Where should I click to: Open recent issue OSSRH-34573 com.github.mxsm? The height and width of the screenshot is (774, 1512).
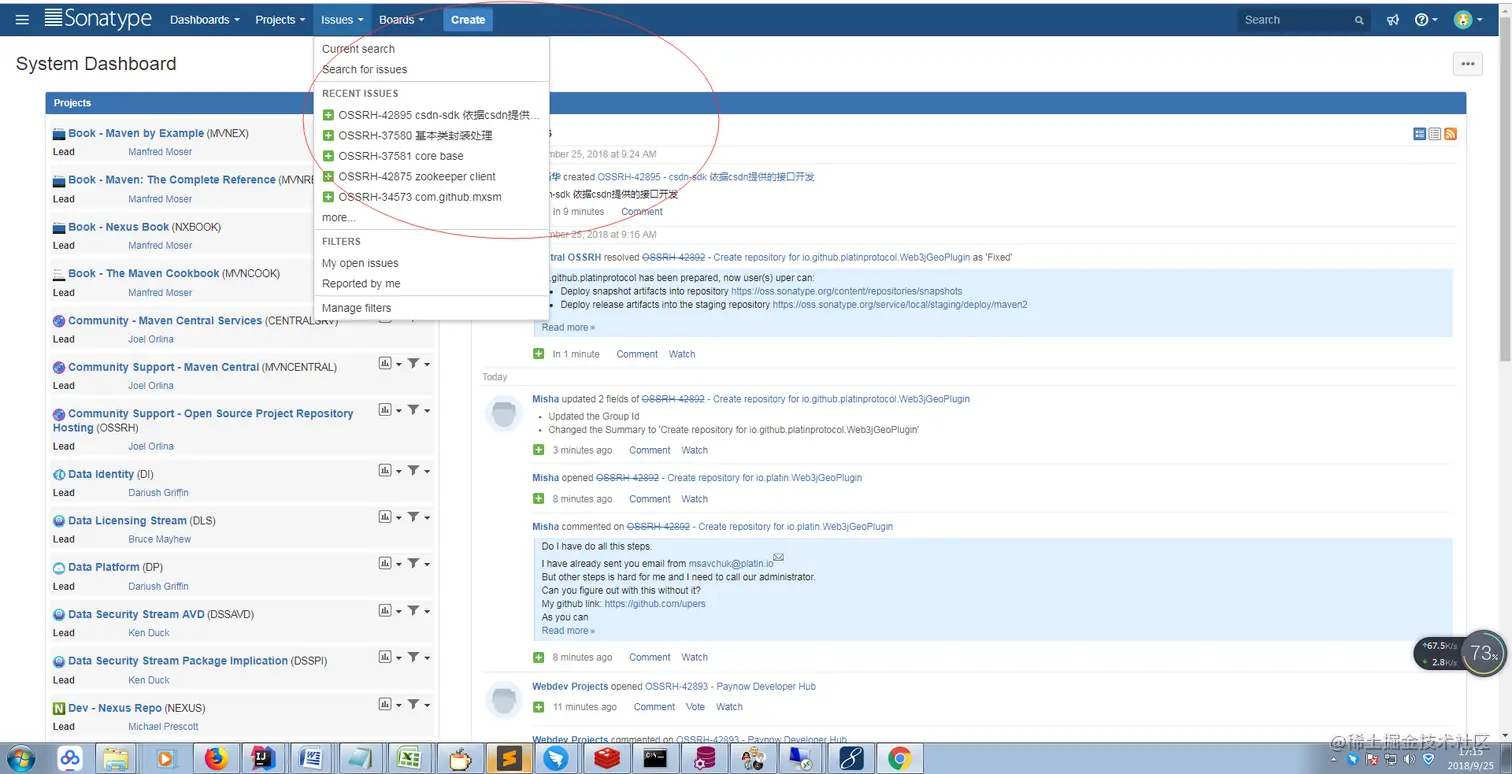click(431, 197)
